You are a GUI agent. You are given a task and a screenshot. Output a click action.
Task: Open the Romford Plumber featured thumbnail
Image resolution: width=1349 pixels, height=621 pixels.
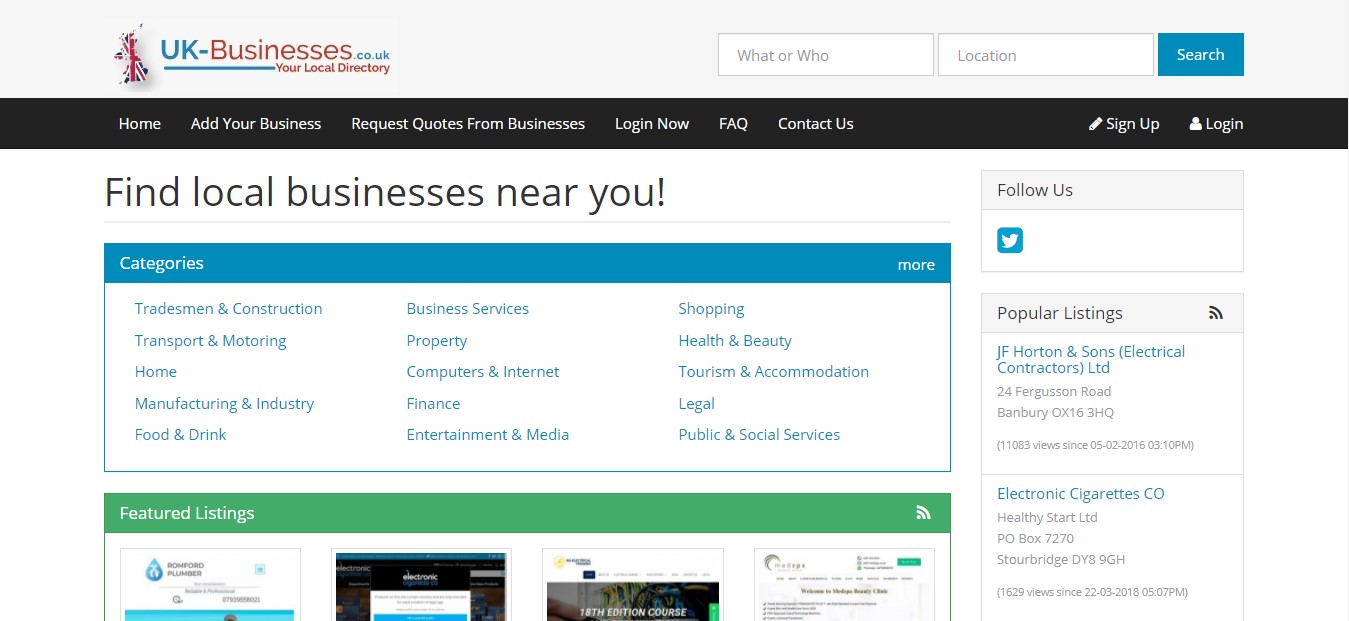coord(210,584)
